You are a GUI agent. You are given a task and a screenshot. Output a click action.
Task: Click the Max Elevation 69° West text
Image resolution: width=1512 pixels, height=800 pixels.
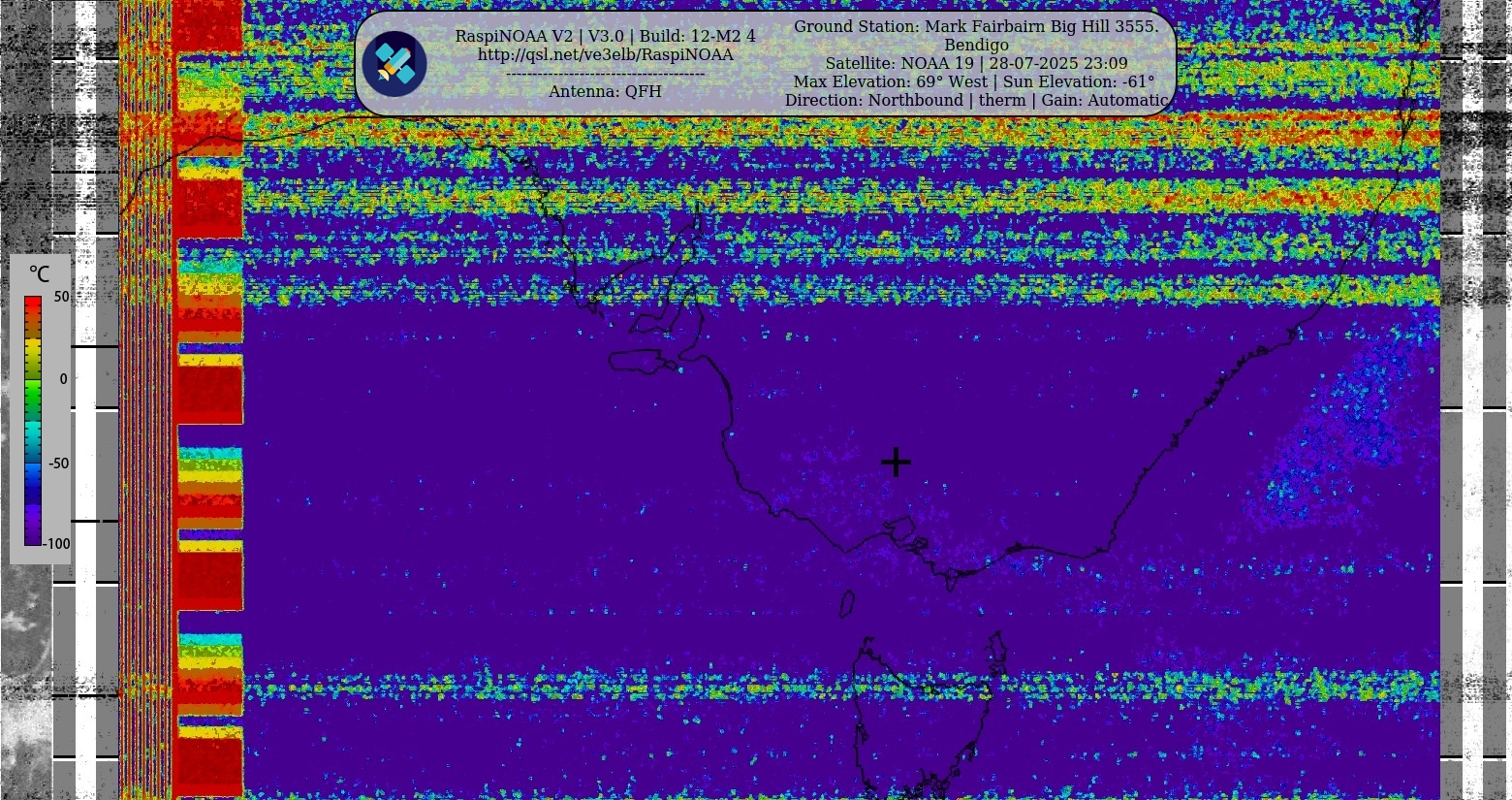[x=890, y=82]
